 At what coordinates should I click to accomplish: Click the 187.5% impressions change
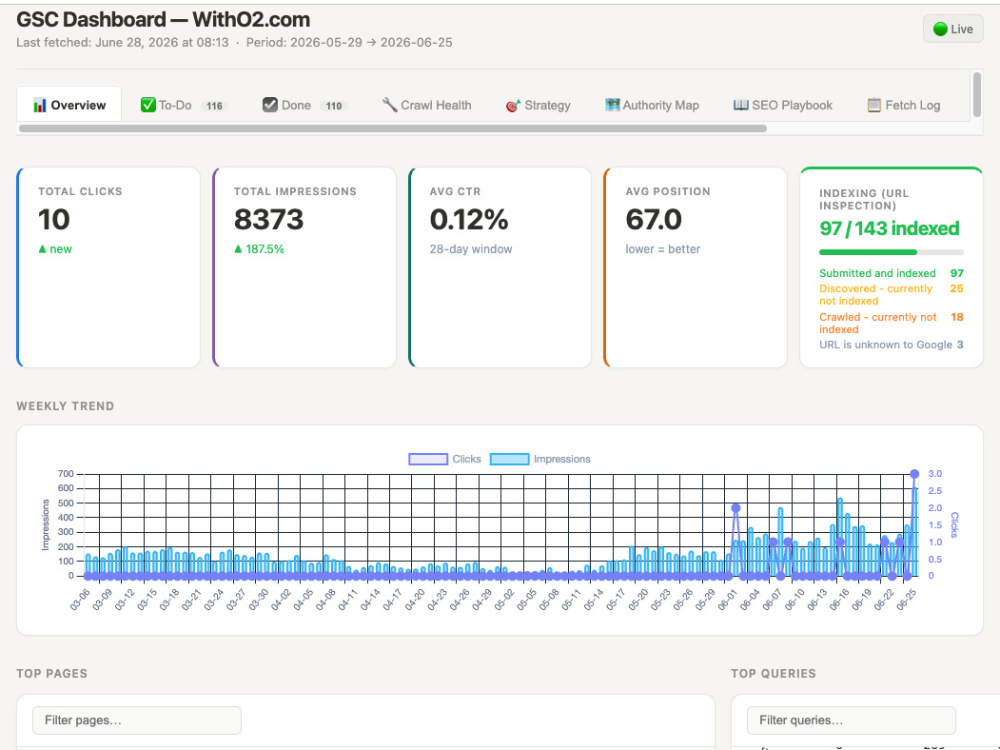259,249
